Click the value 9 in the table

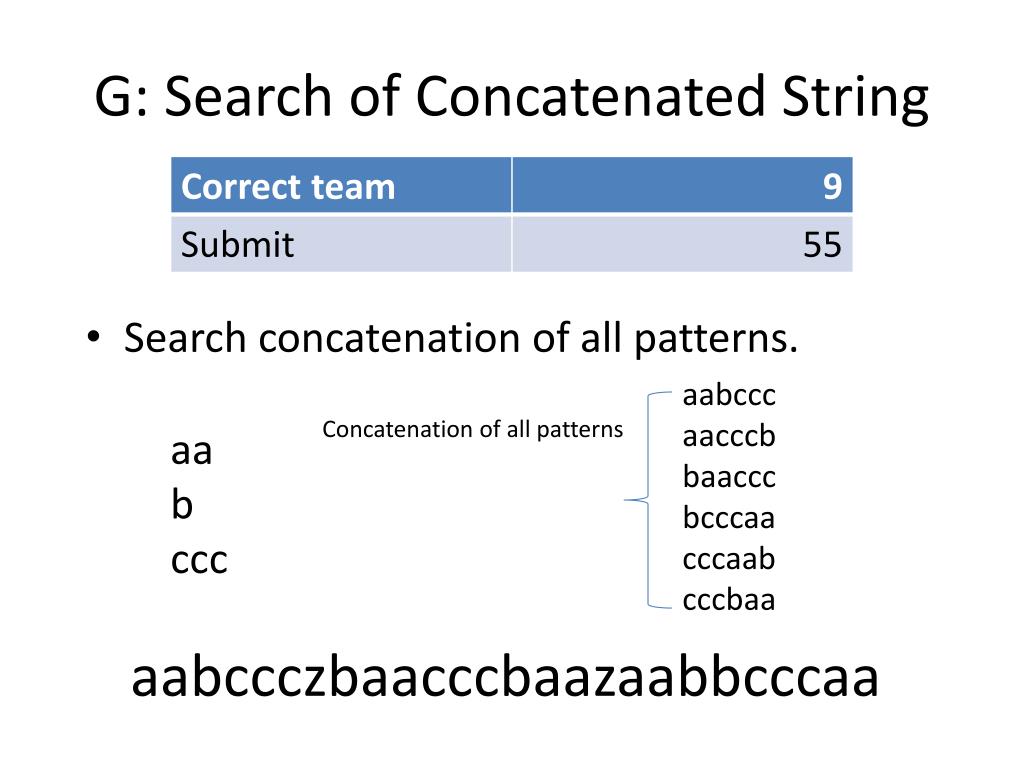pyautogui.click(x=832, y=186)
